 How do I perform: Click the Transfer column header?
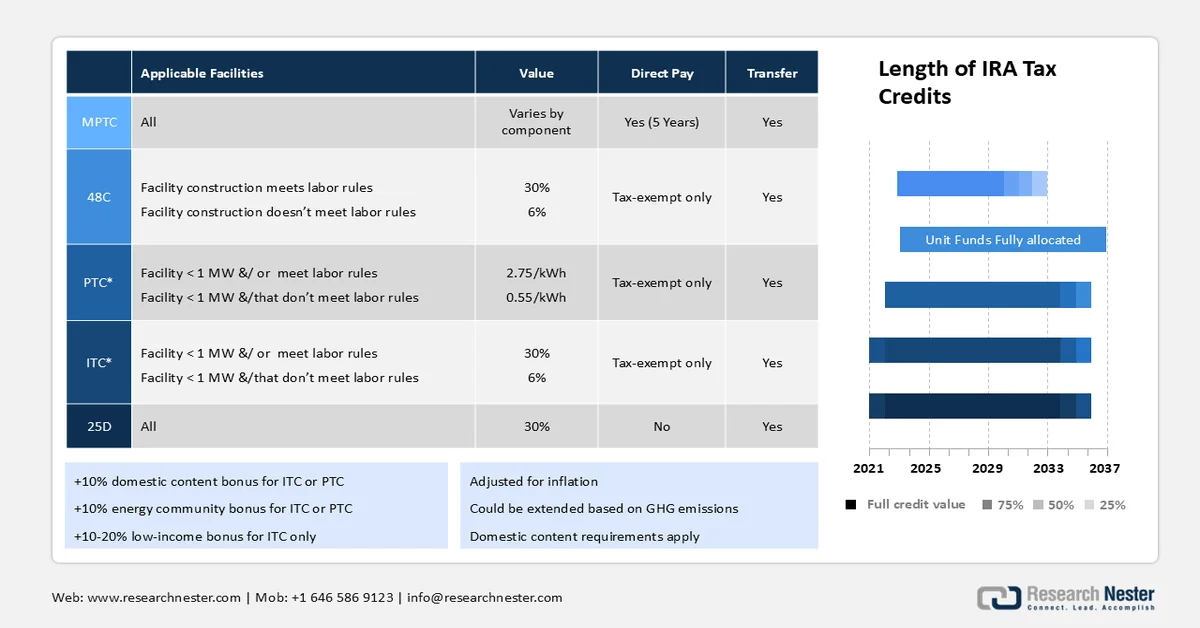772,73
